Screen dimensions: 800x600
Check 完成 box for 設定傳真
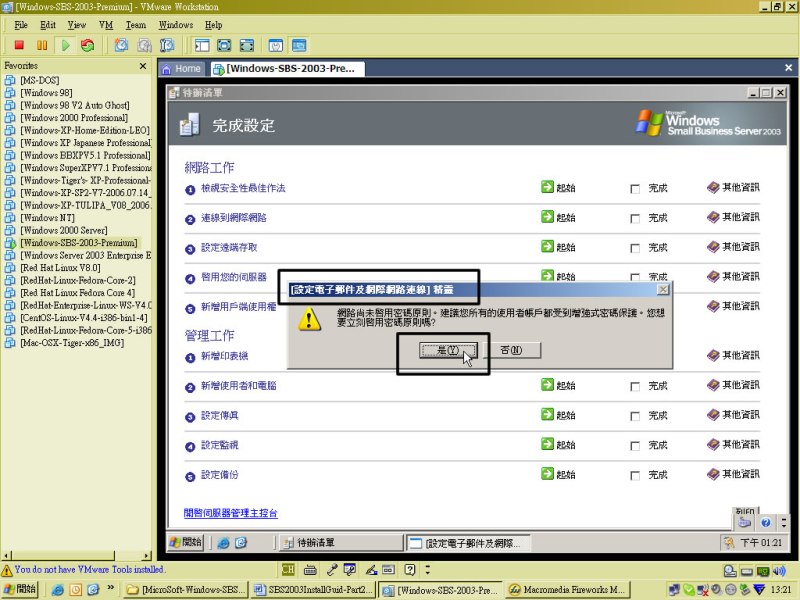pyautogui.click(x=635, y=416)
